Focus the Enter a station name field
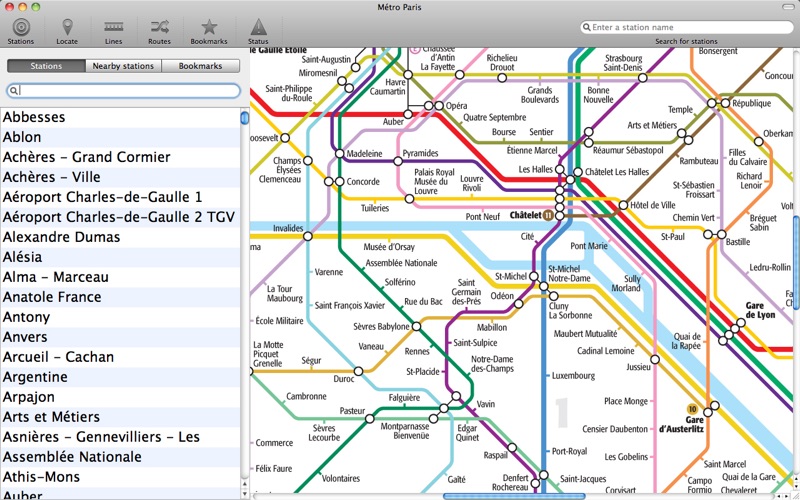The height and width of the screenshot is (500, 800). tap(687, 27)
